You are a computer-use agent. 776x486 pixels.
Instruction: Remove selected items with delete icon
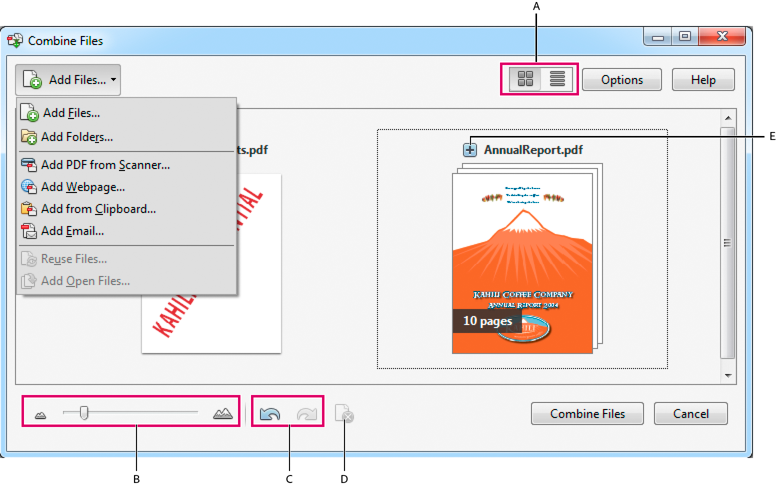tap(344, 413)
